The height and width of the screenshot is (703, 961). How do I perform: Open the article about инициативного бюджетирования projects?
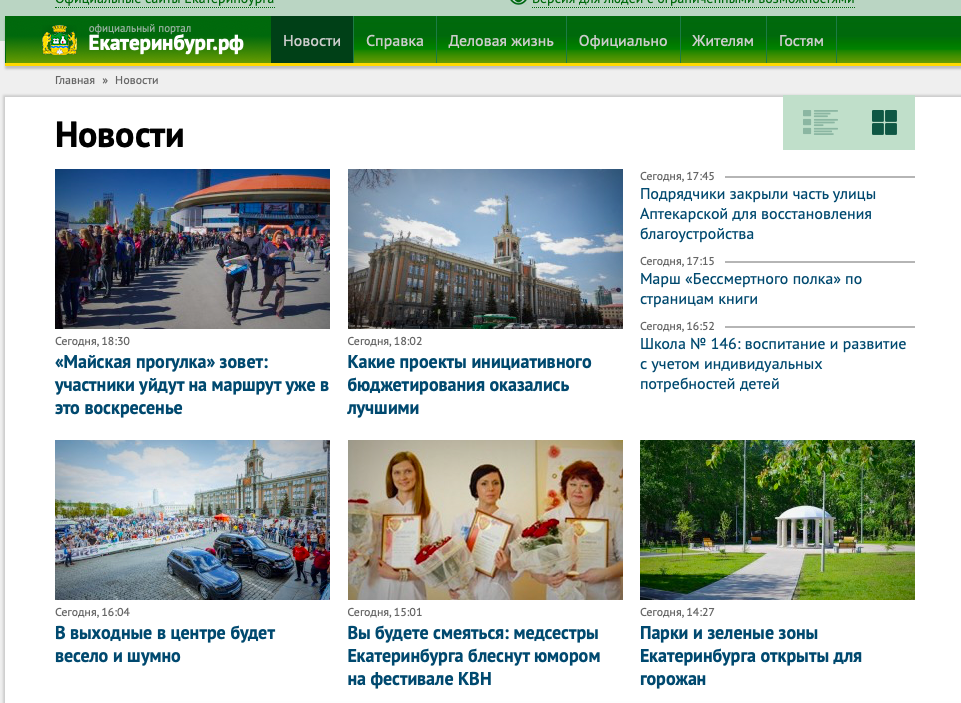coord(472,385)
